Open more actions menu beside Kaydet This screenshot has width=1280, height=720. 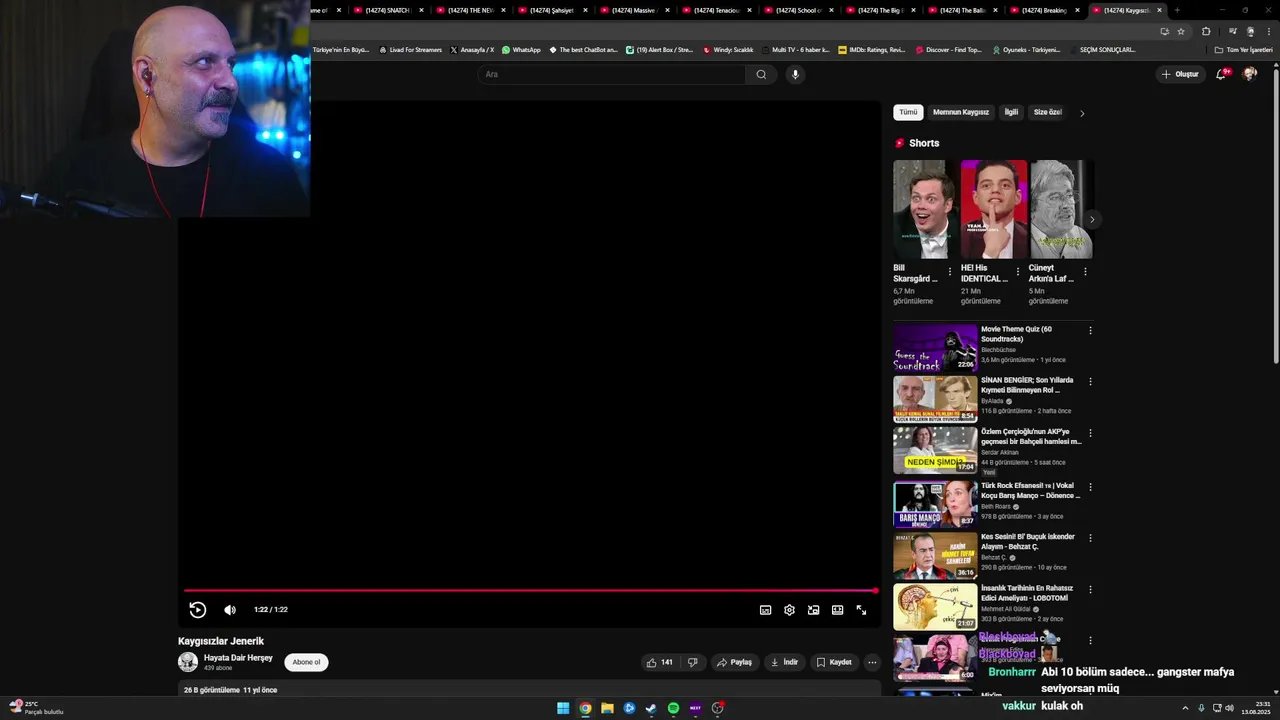(x=872, y=662)
